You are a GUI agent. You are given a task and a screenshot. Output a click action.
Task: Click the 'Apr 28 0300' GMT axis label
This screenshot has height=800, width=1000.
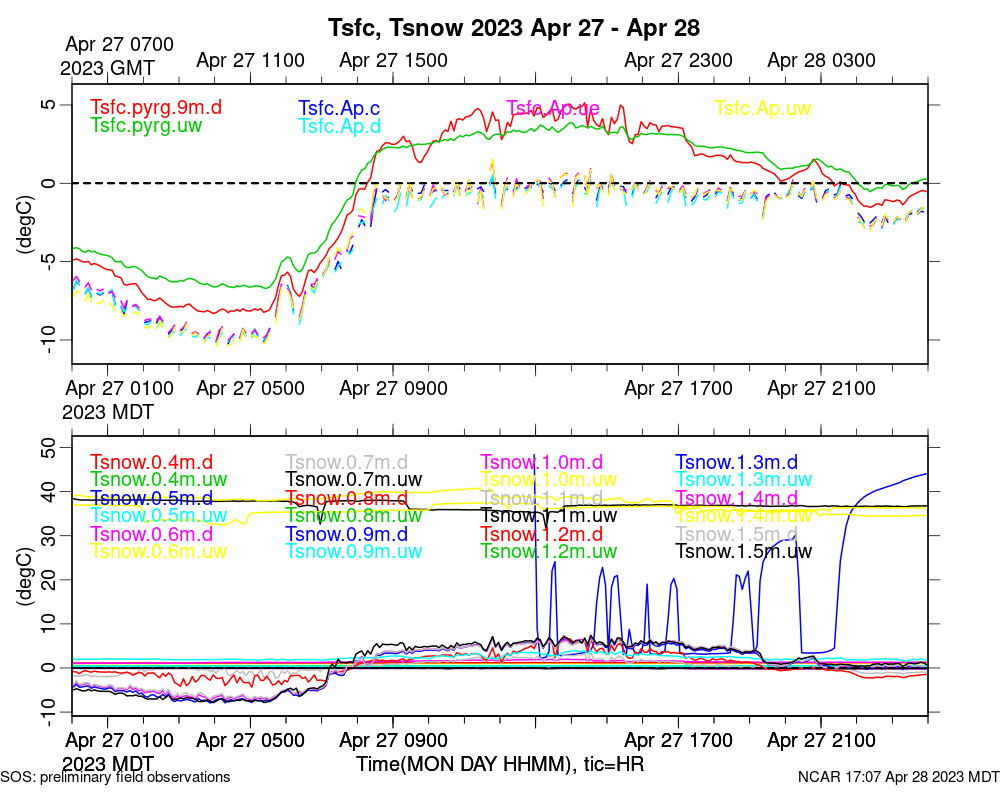pos(821,61)
